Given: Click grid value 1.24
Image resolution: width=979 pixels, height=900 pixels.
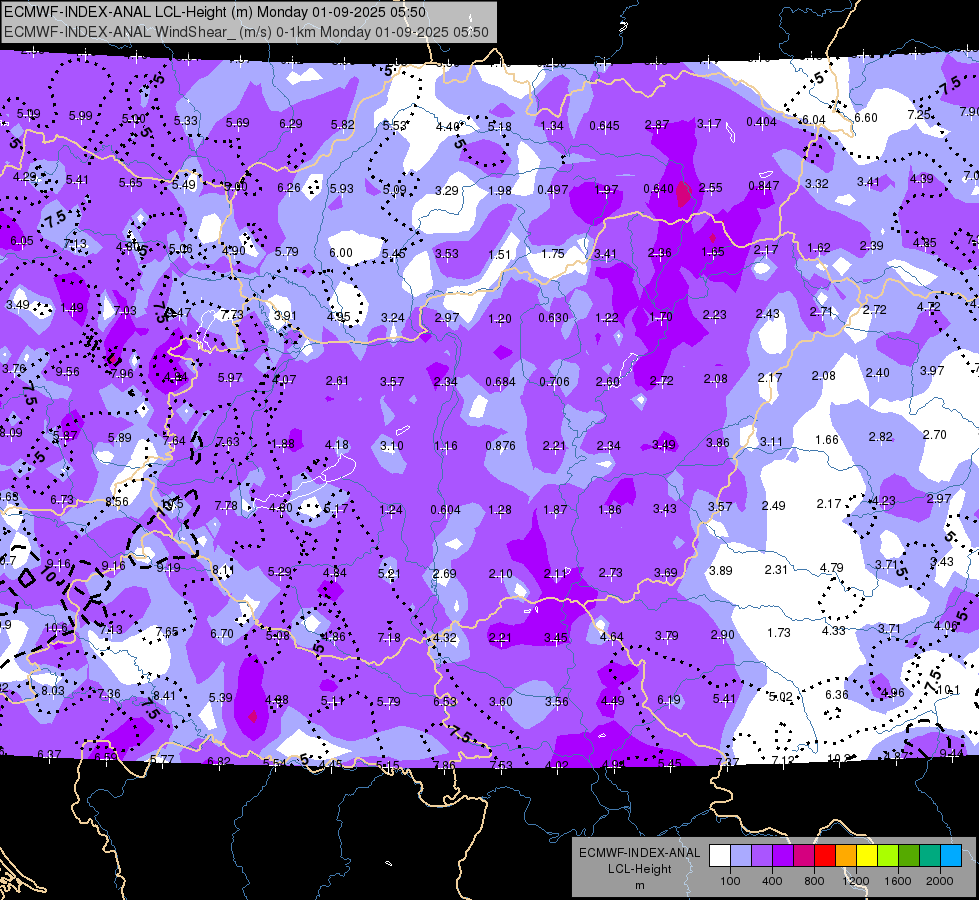Looking at the screenshot, I should click(x=391, y=510).
